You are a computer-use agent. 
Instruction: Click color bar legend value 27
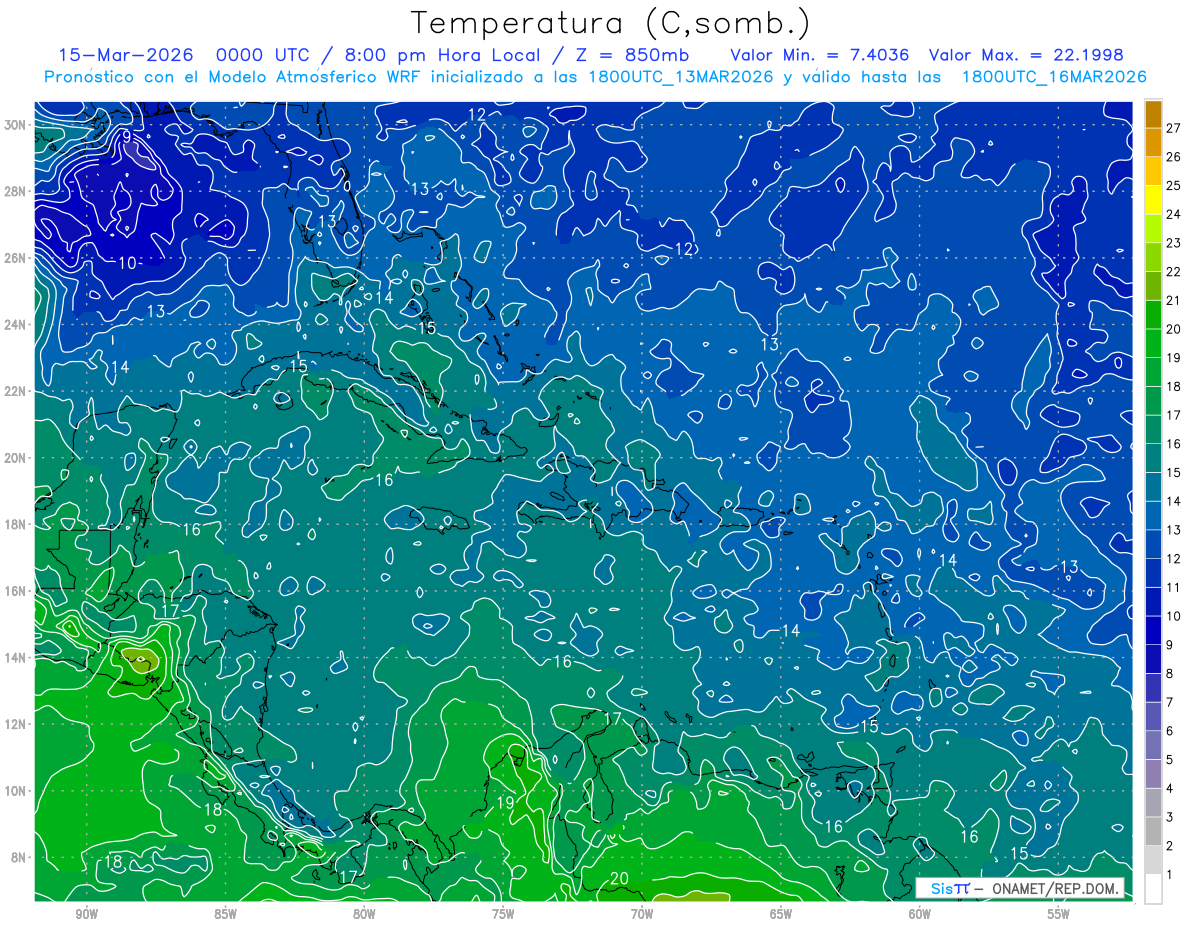point(1174,127)
